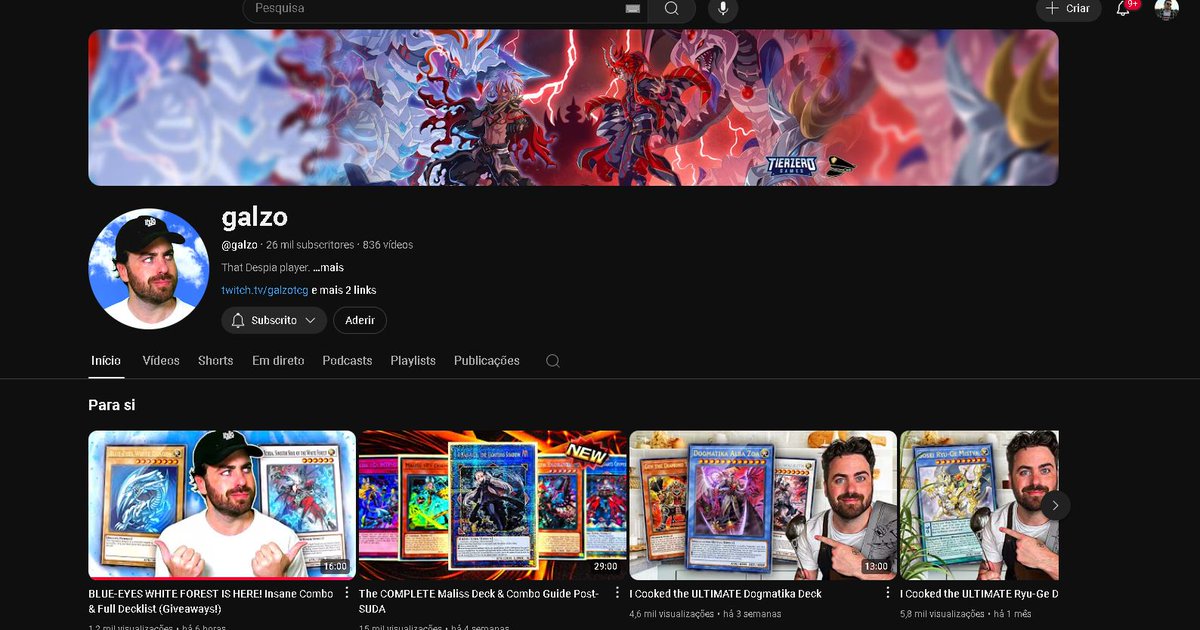Open options menu for Dogmatika Deck video
Screen dimensions: 1200x630
887,593
